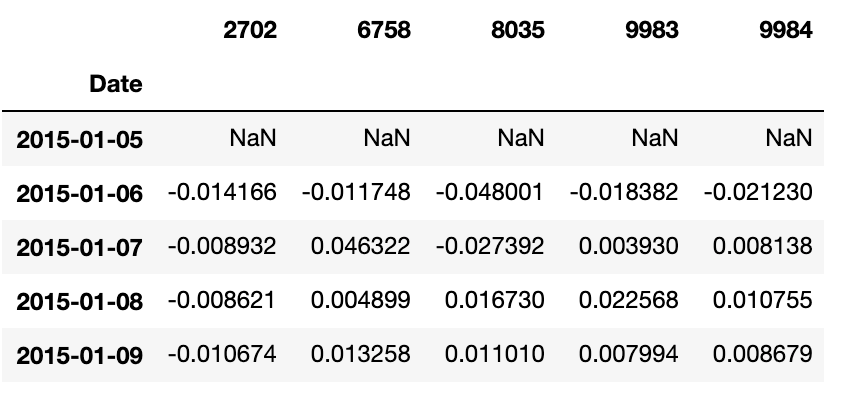
Task: Click the value -0.048001 cell
Action: (x=490, y=192)
